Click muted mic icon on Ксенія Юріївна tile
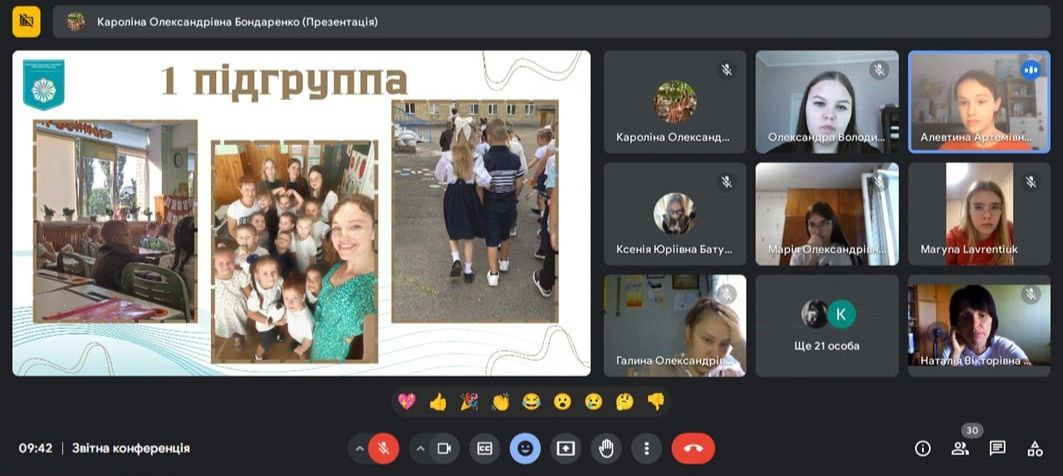The image size is (1063, 476). click(727, 182)
